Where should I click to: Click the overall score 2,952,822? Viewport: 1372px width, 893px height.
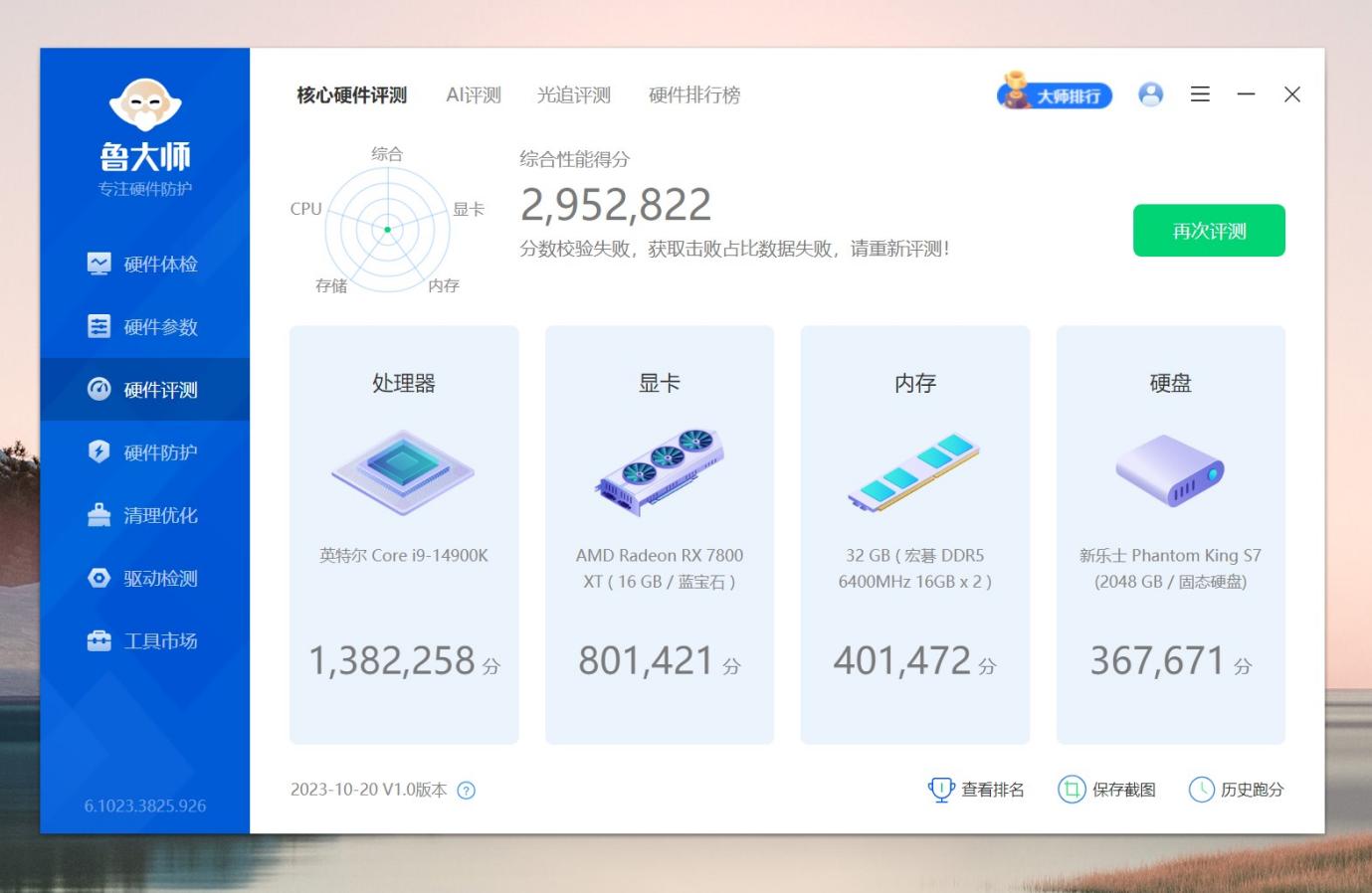click(616, 205)
